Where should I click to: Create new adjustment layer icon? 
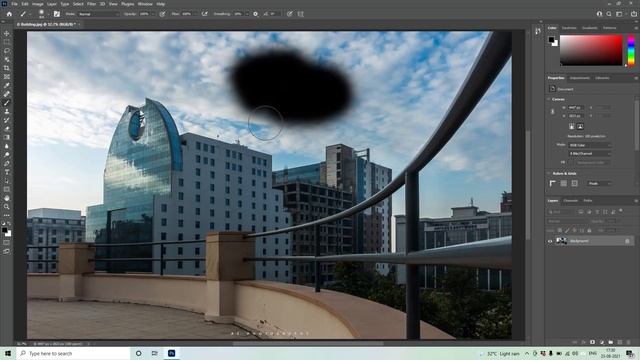pyautogui.click(x=602, y=342)
